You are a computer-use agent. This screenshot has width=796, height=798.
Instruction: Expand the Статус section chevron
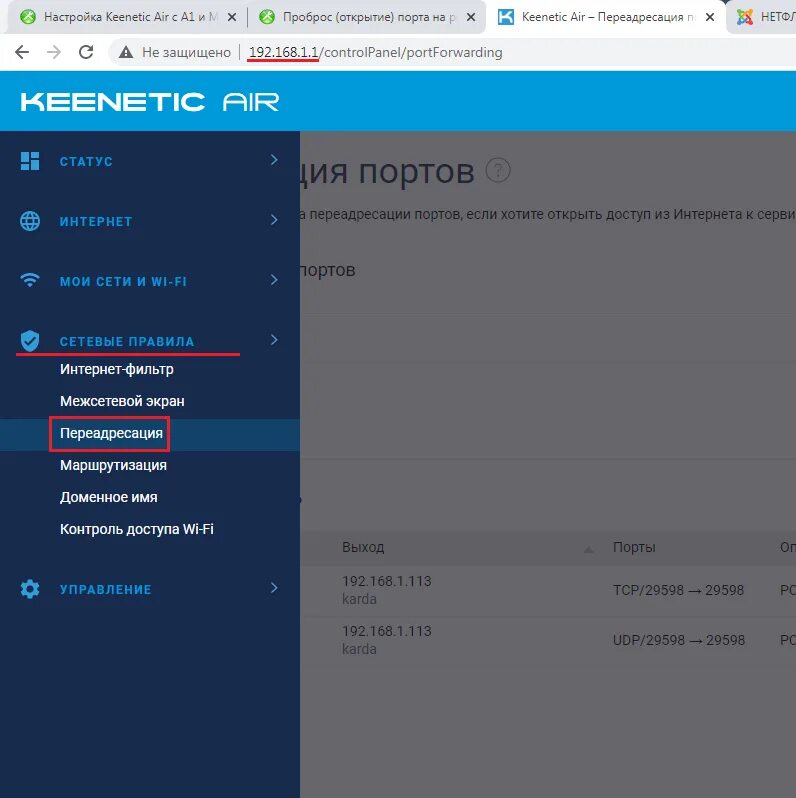click(274, 160)
